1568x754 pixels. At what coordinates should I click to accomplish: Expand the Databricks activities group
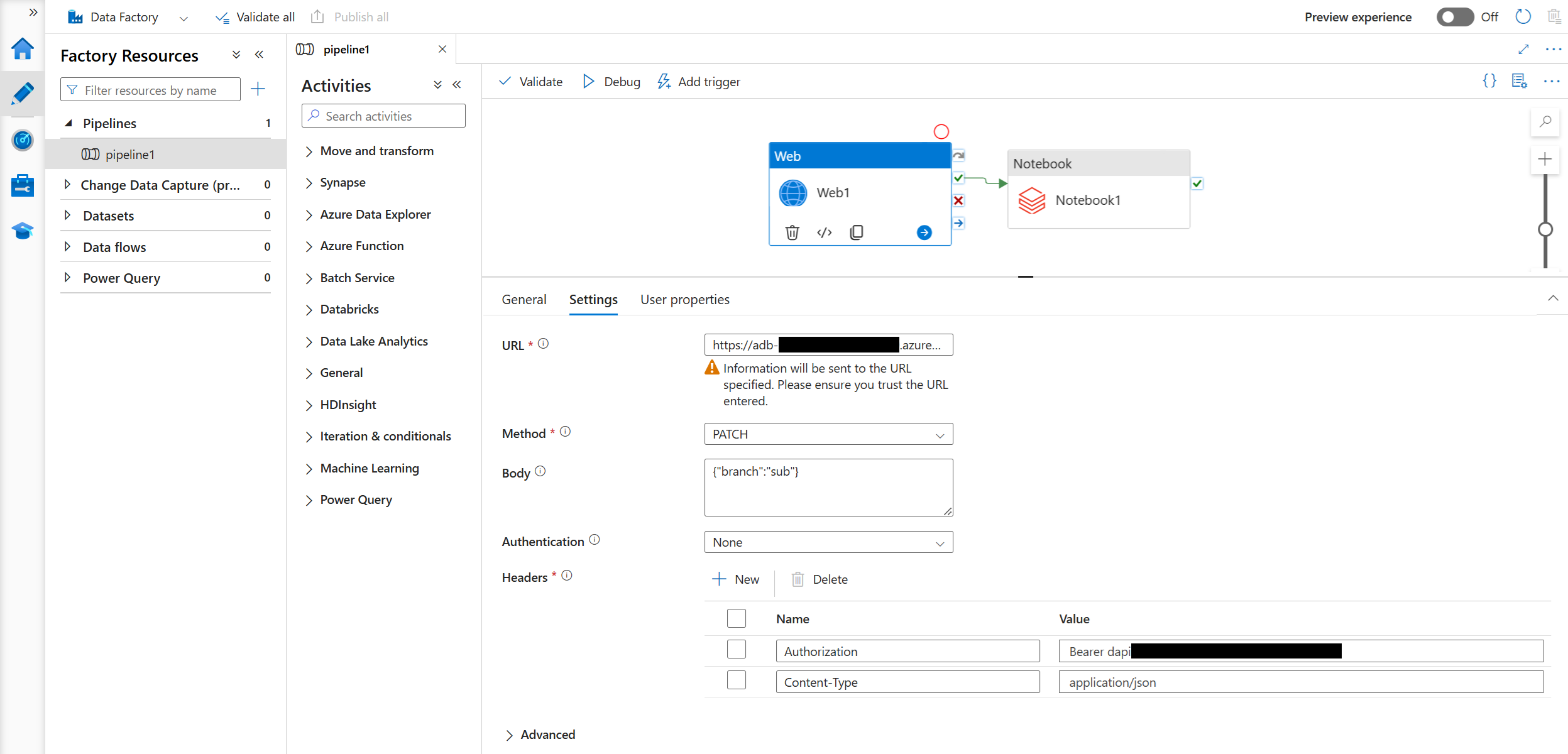(x=349, y=309)
